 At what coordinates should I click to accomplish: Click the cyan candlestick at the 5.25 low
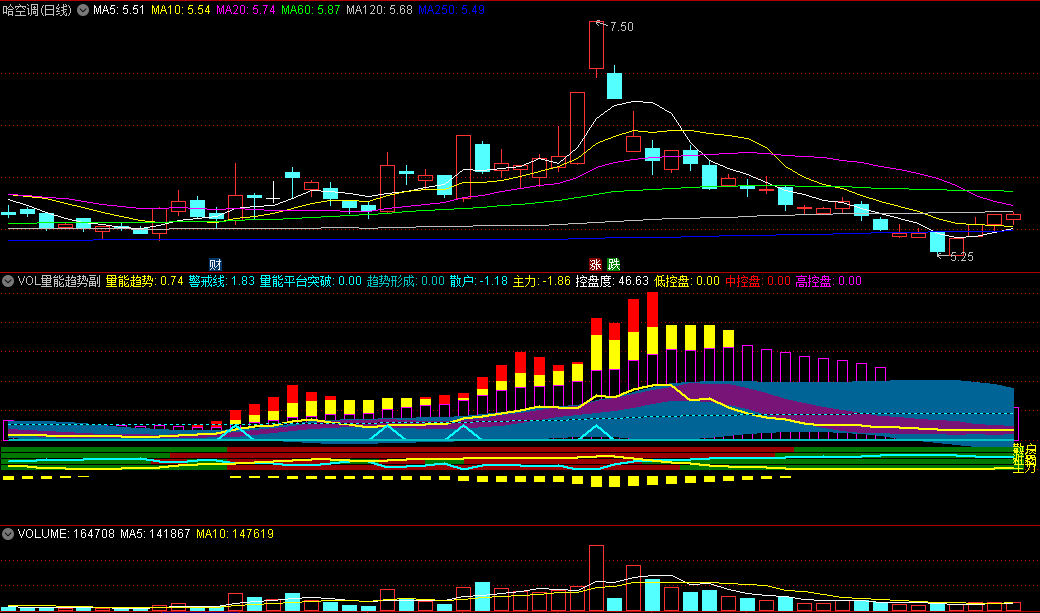(x=937, y=241)
